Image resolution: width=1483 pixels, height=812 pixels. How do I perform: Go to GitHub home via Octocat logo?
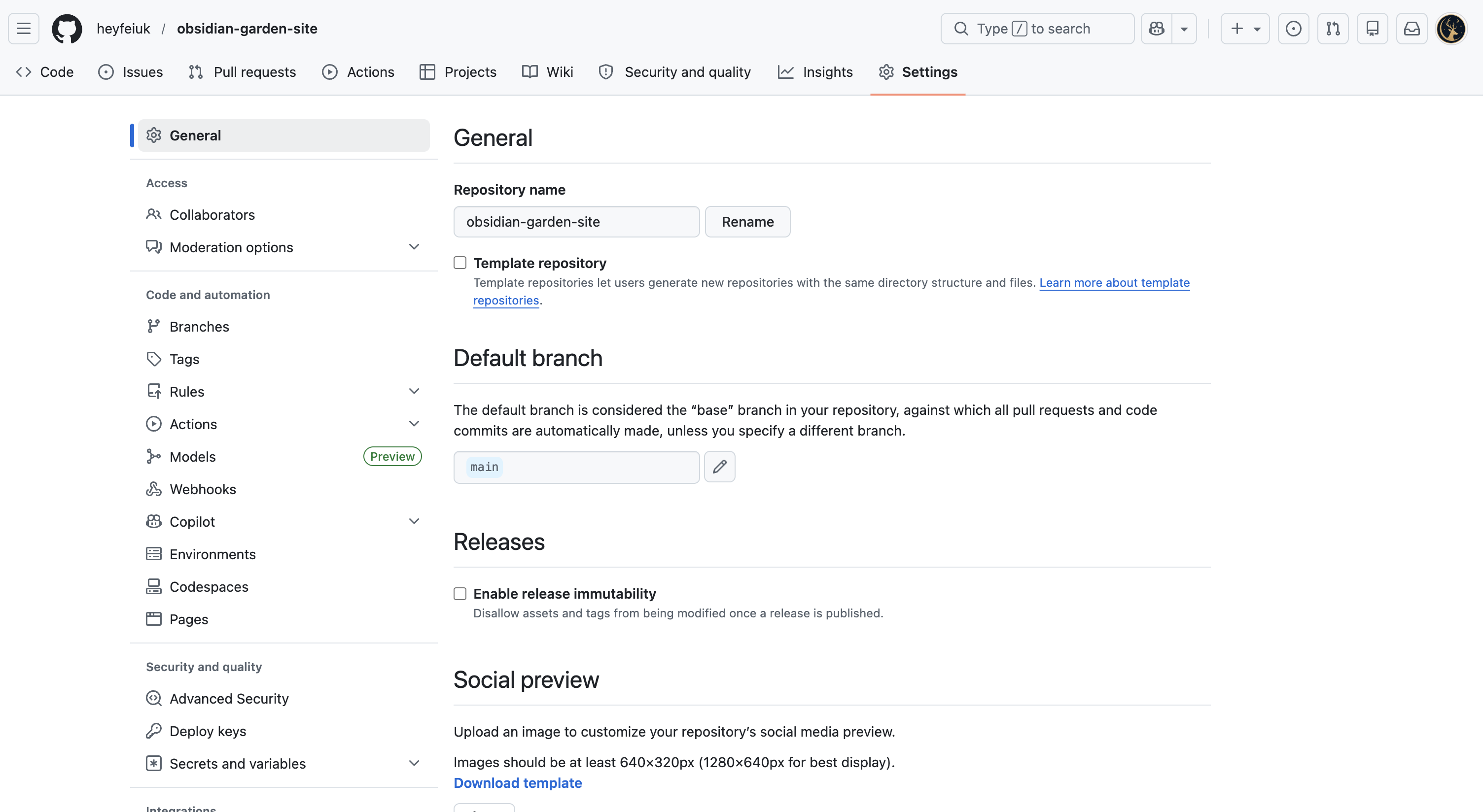[x=67, y=28]
